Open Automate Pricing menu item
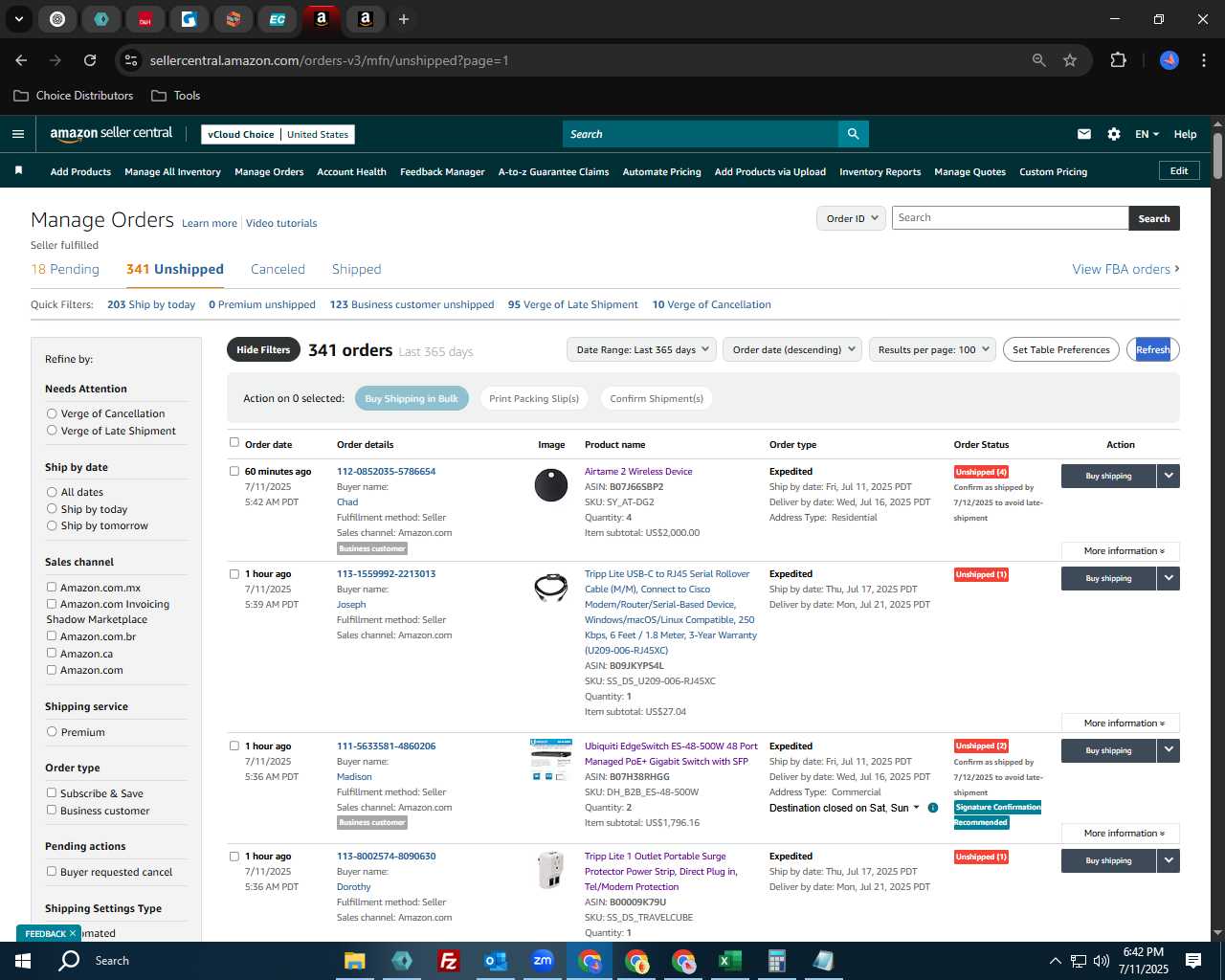 [661, 171]
